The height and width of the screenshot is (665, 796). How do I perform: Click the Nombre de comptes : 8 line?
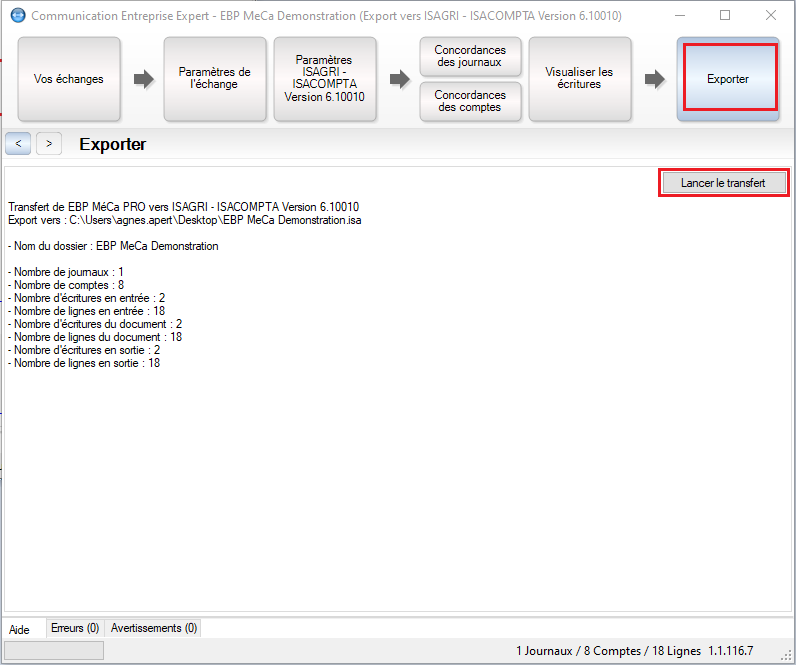[x=66, y=285]
